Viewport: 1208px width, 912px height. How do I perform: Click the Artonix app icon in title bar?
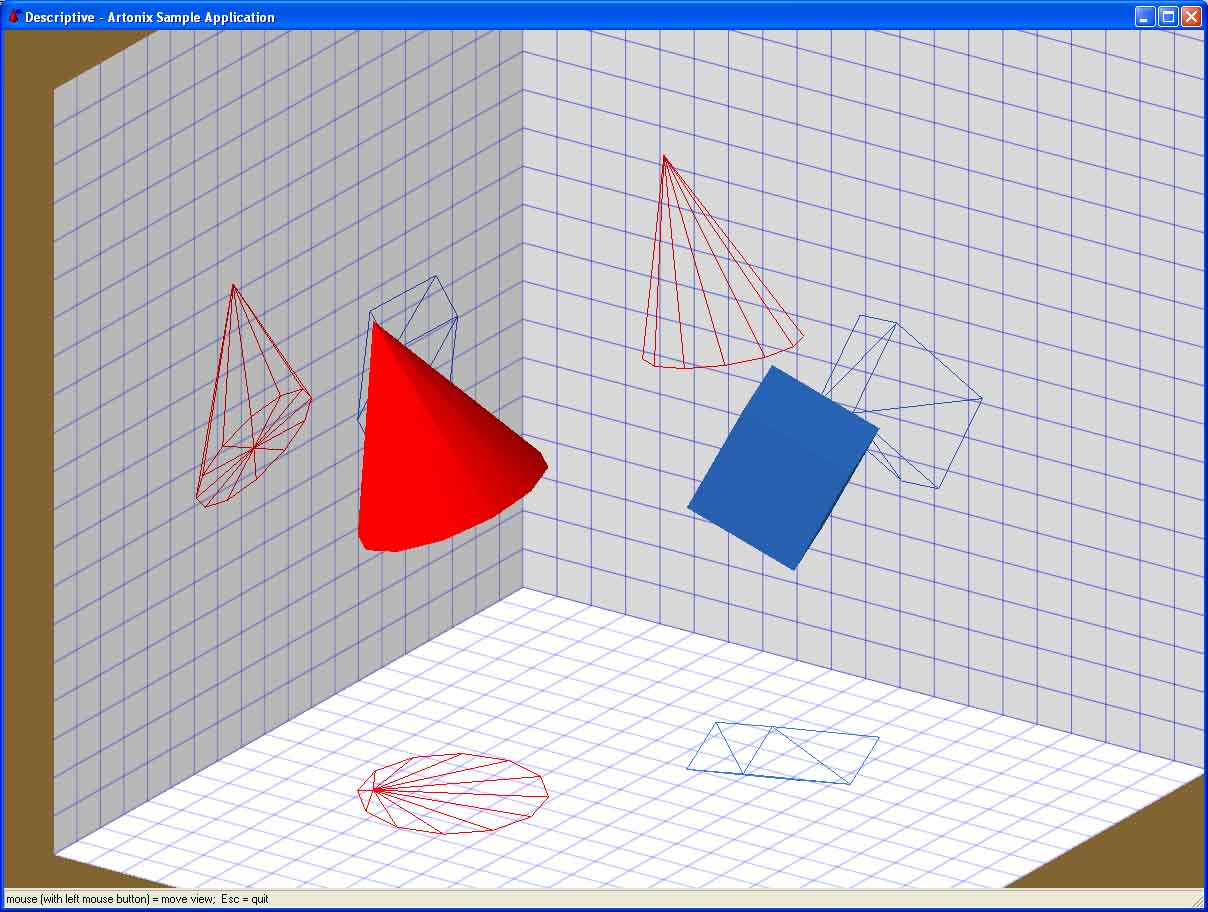click(14, 16)
